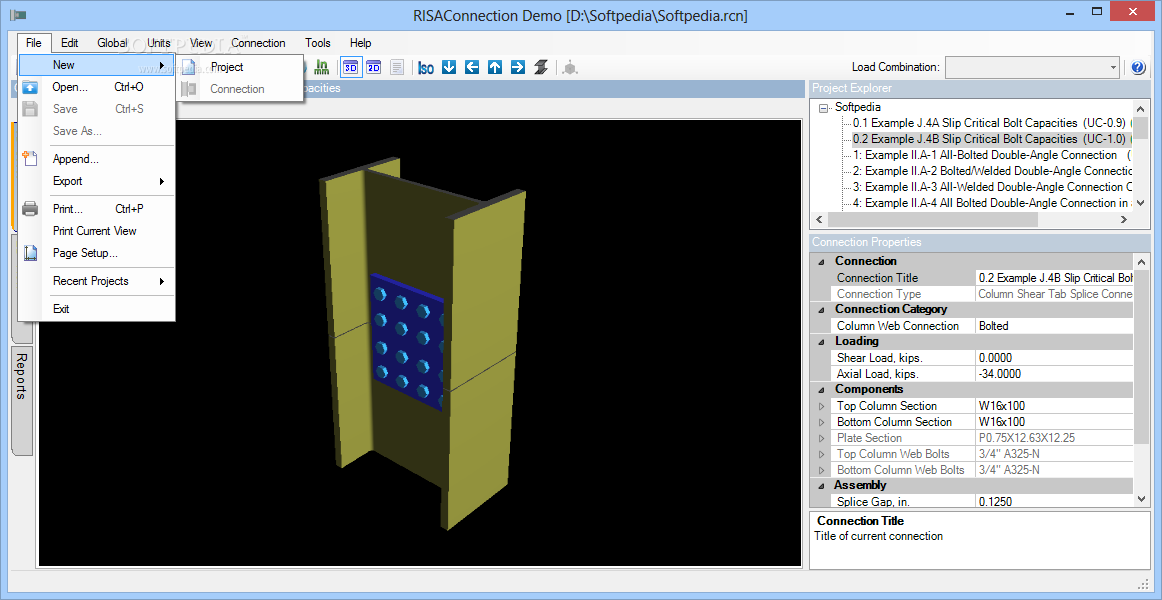This screenshot has width=1162, height=600.
Task: Click Column Web Connection value Bolted
Action: coord(1055,326)
